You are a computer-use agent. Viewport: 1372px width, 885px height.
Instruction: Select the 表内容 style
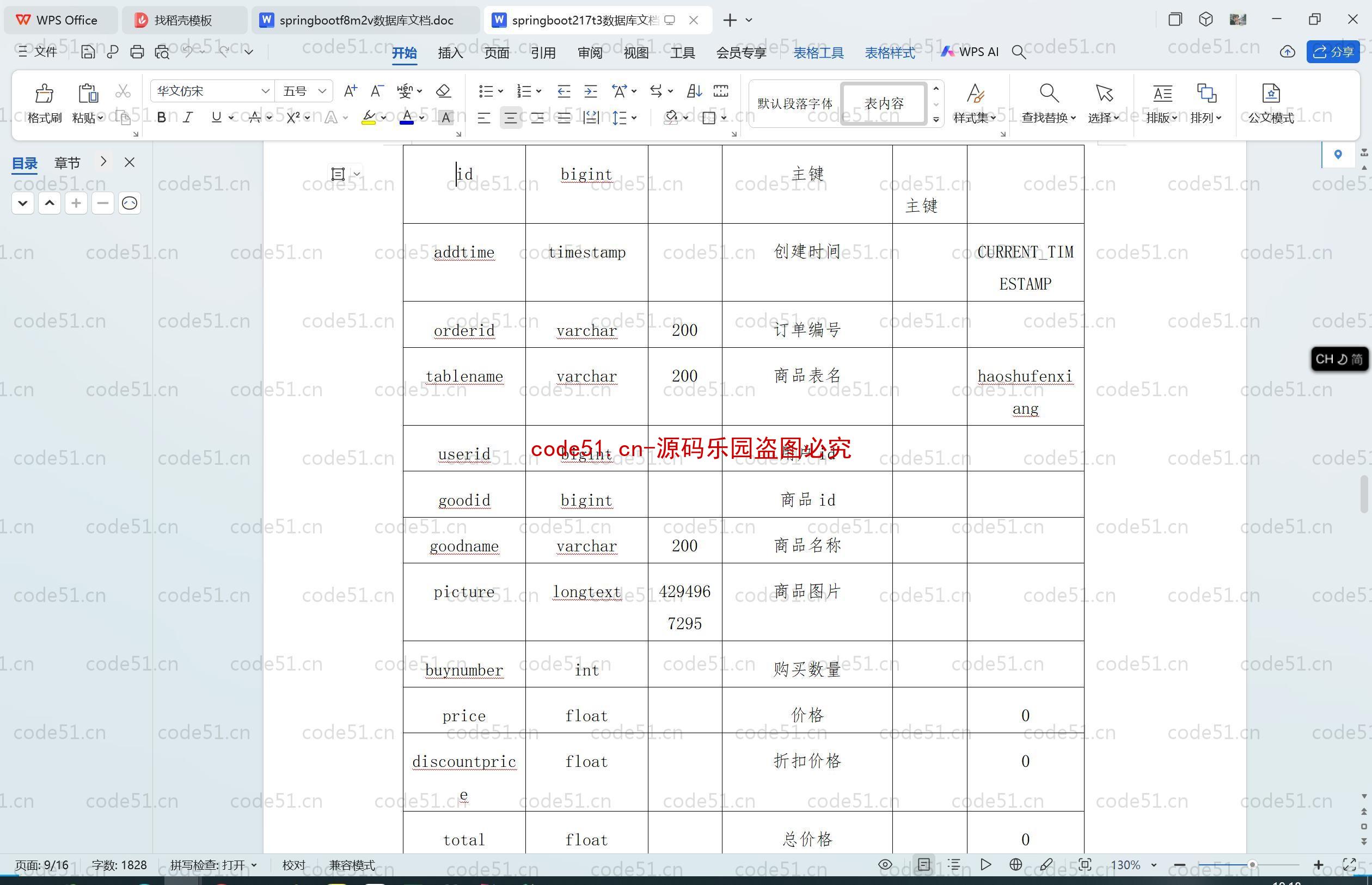pyautogui.click(x=884, y=103)
